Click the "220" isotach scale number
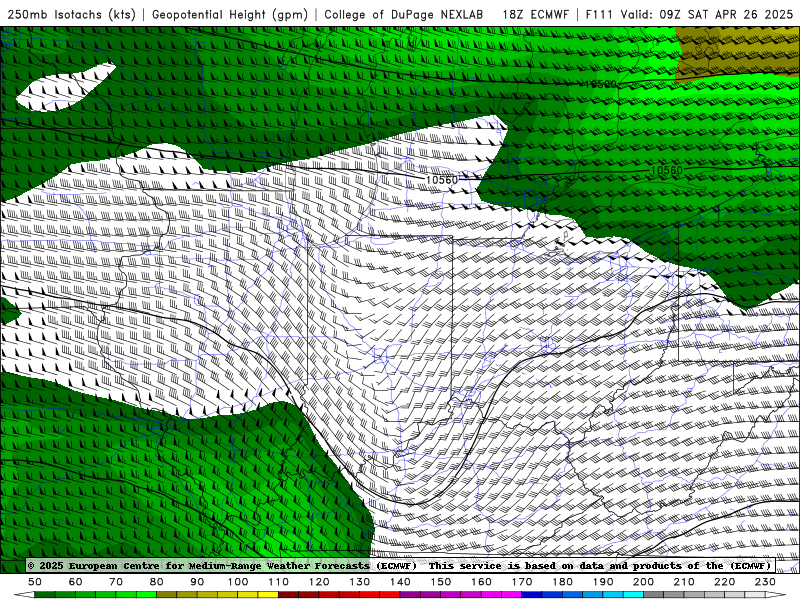The width and height of the screenshot is (800, 600). click(724, 582)
